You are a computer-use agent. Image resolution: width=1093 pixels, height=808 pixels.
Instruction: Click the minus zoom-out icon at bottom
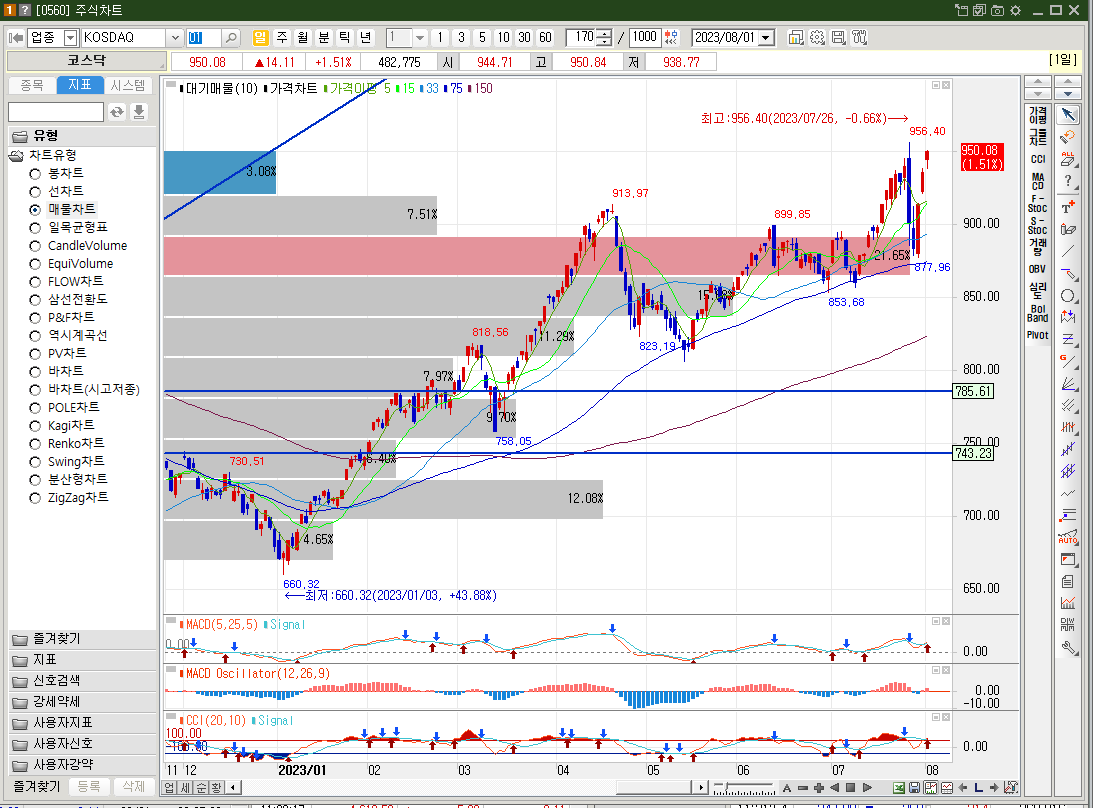pyautogui.click(x=802, y=788)
